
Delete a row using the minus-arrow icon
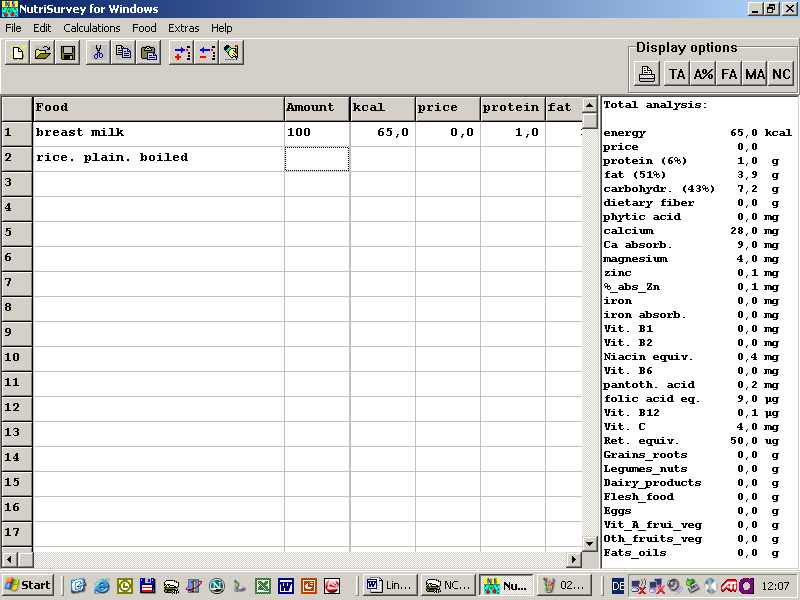point(206,53)
